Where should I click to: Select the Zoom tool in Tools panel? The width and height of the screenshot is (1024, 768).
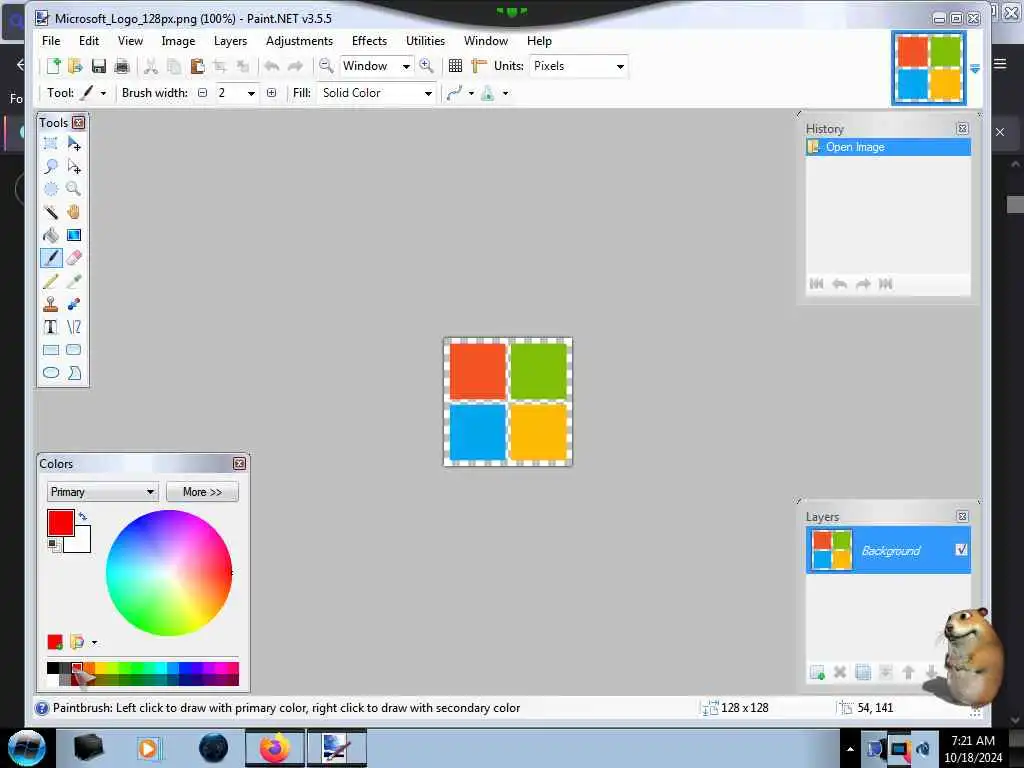pos(74,189)
